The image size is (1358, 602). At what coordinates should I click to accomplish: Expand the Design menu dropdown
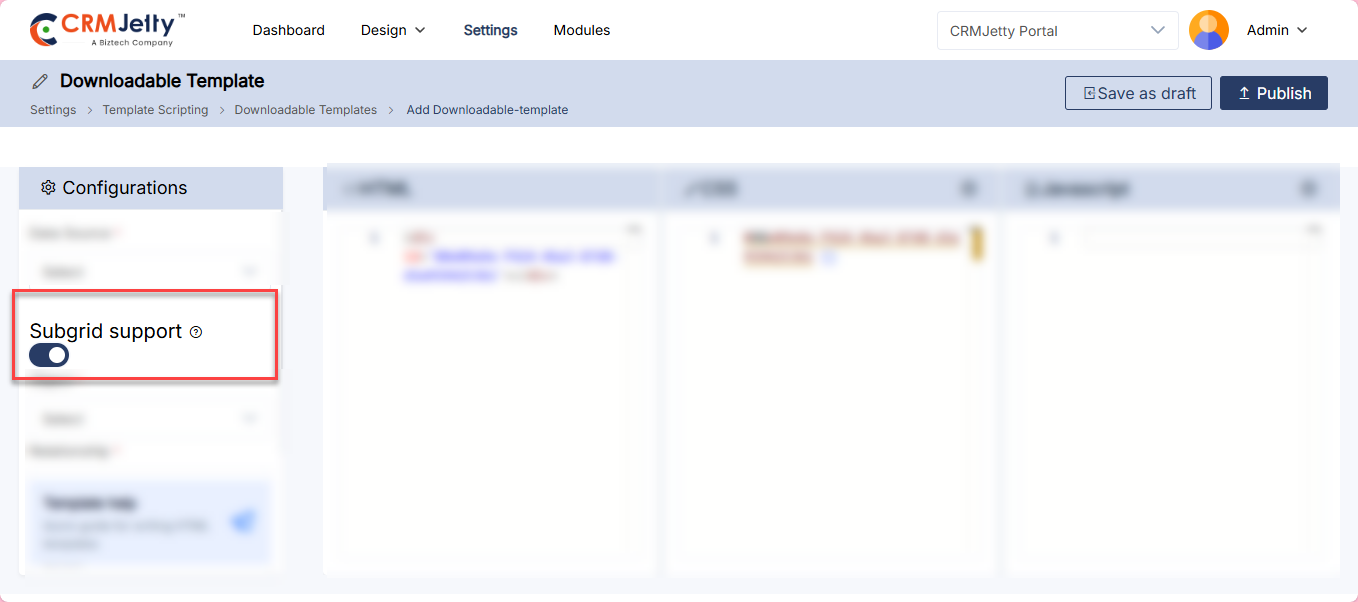pos(393,30)
